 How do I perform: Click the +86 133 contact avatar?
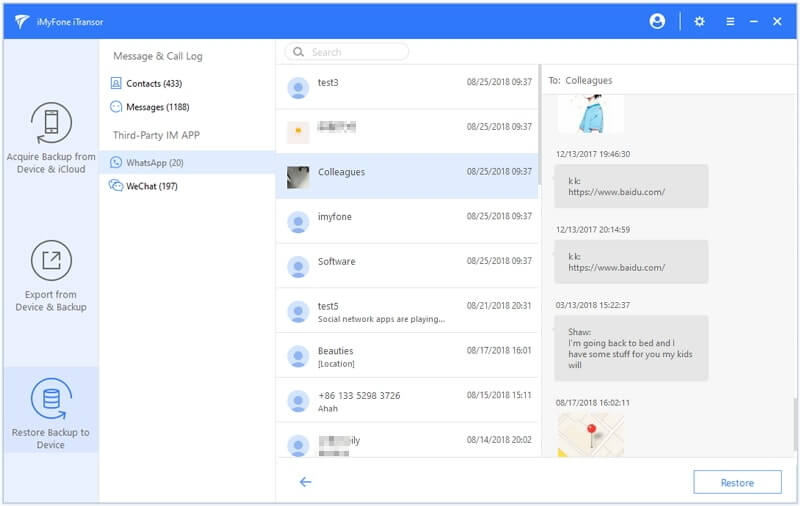(298, 401)
